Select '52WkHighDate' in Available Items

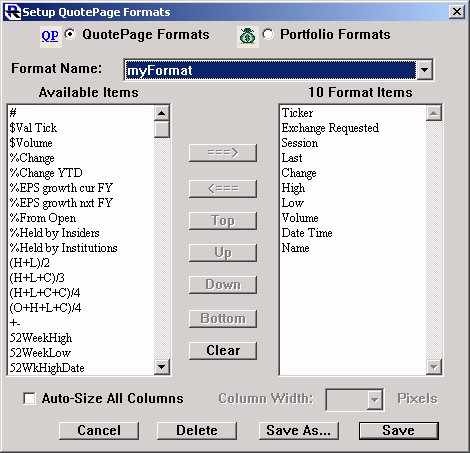(81, 368)
